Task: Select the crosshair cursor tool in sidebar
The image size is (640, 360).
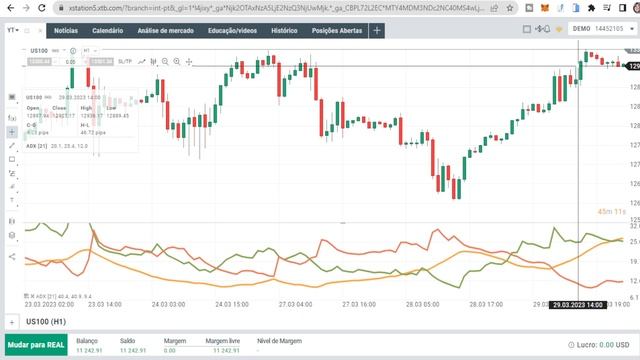Action: pos(12,132)
